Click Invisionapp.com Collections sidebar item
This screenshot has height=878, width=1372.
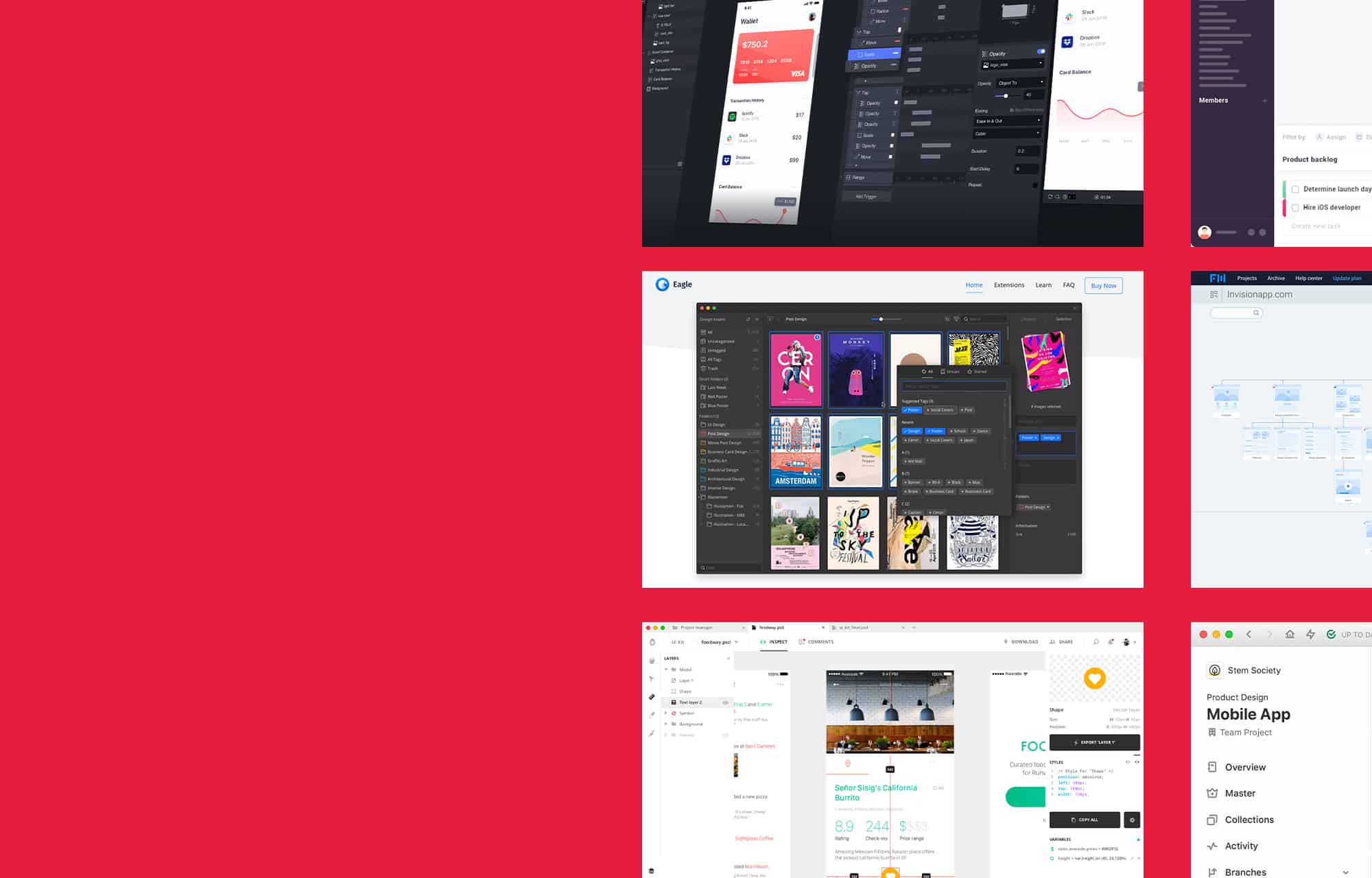coord(1249,819)
